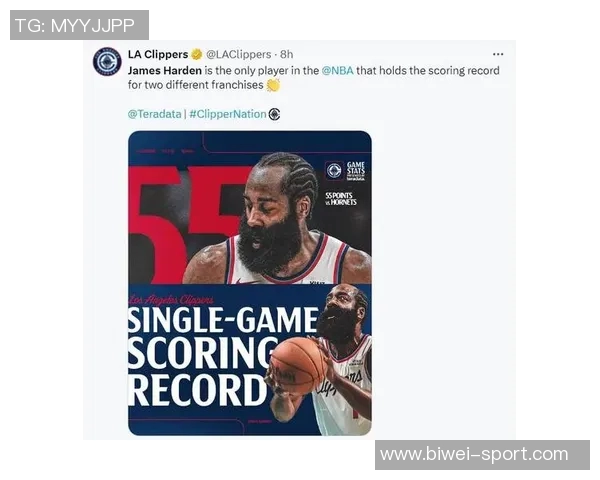Click the LA Clippers display name
The image size is (600, 480).
[158, 54]
